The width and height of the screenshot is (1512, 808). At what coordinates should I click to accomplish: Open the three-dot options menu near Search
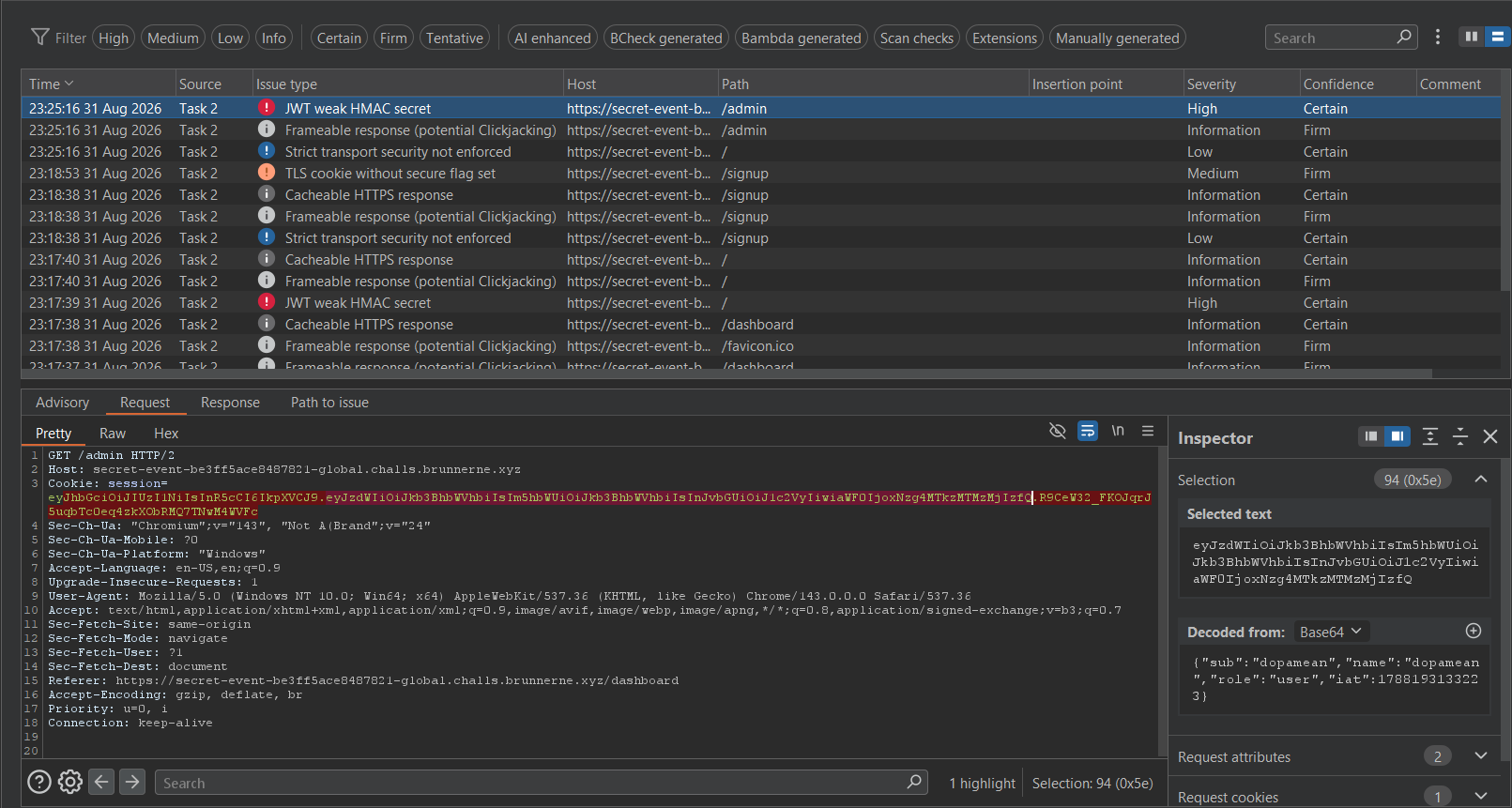pos(1438,37)
